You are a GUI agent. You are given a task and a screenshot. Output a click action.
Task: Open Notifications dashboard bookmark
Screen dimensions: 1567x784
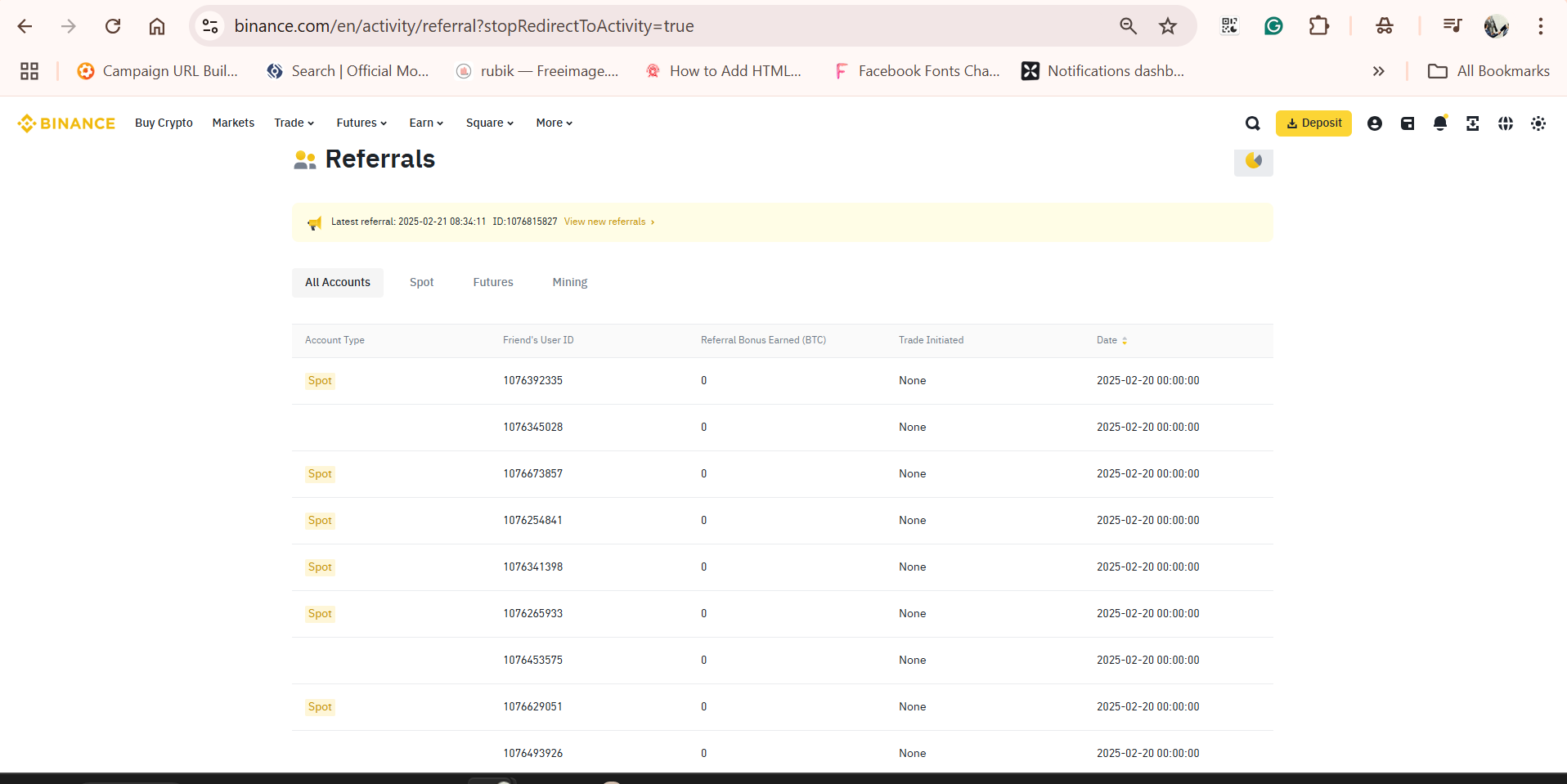(1103, 71)
